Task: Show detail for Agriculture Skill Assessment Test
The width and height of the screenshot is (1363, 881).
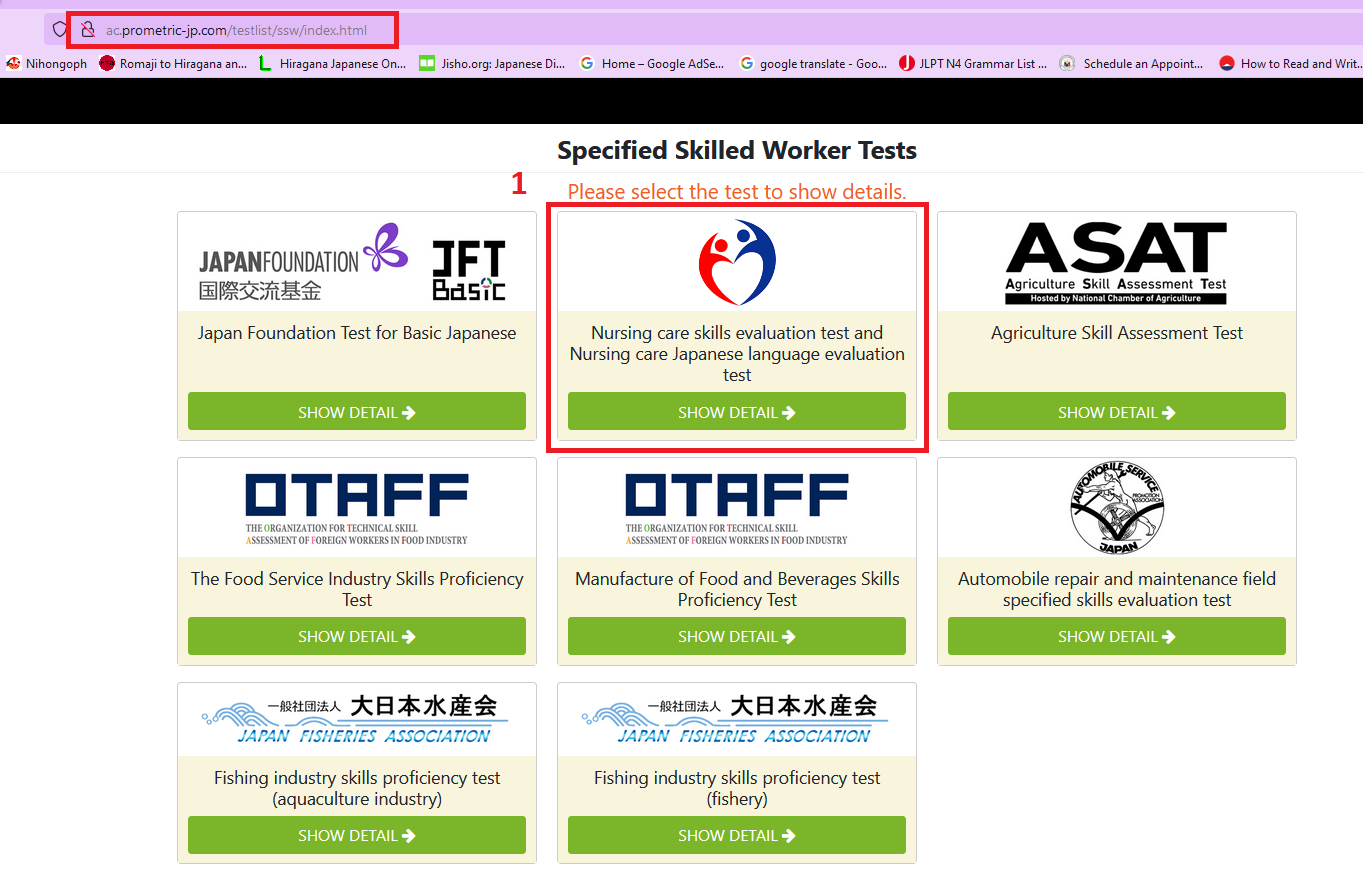Action: pyautogui.click(x=1117, y=412)
